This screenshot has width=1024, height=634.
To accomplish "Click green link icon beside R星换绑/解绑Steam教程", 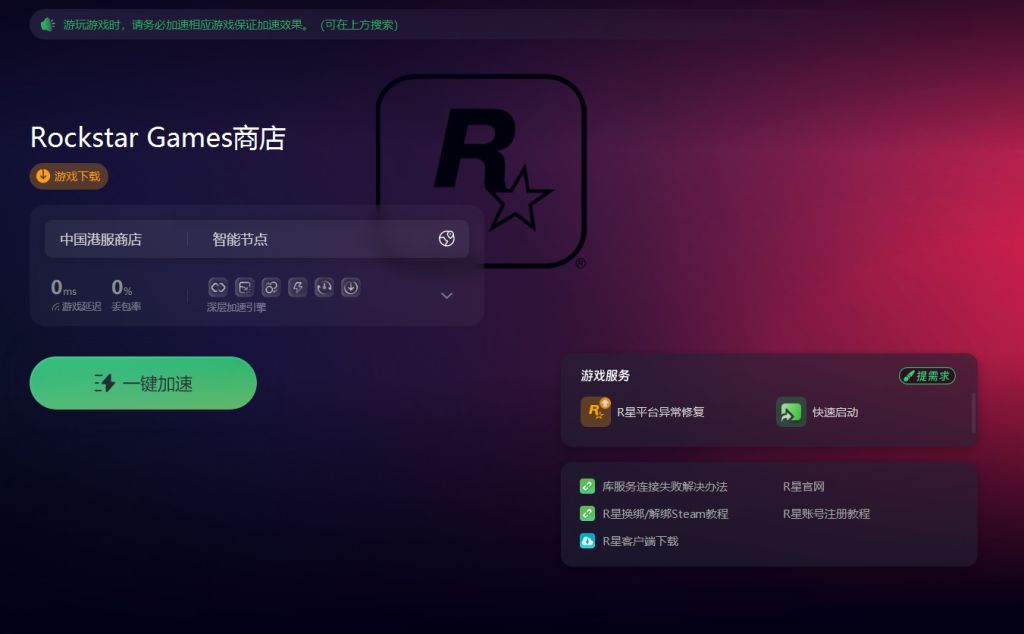I will [x=587, y=514].
